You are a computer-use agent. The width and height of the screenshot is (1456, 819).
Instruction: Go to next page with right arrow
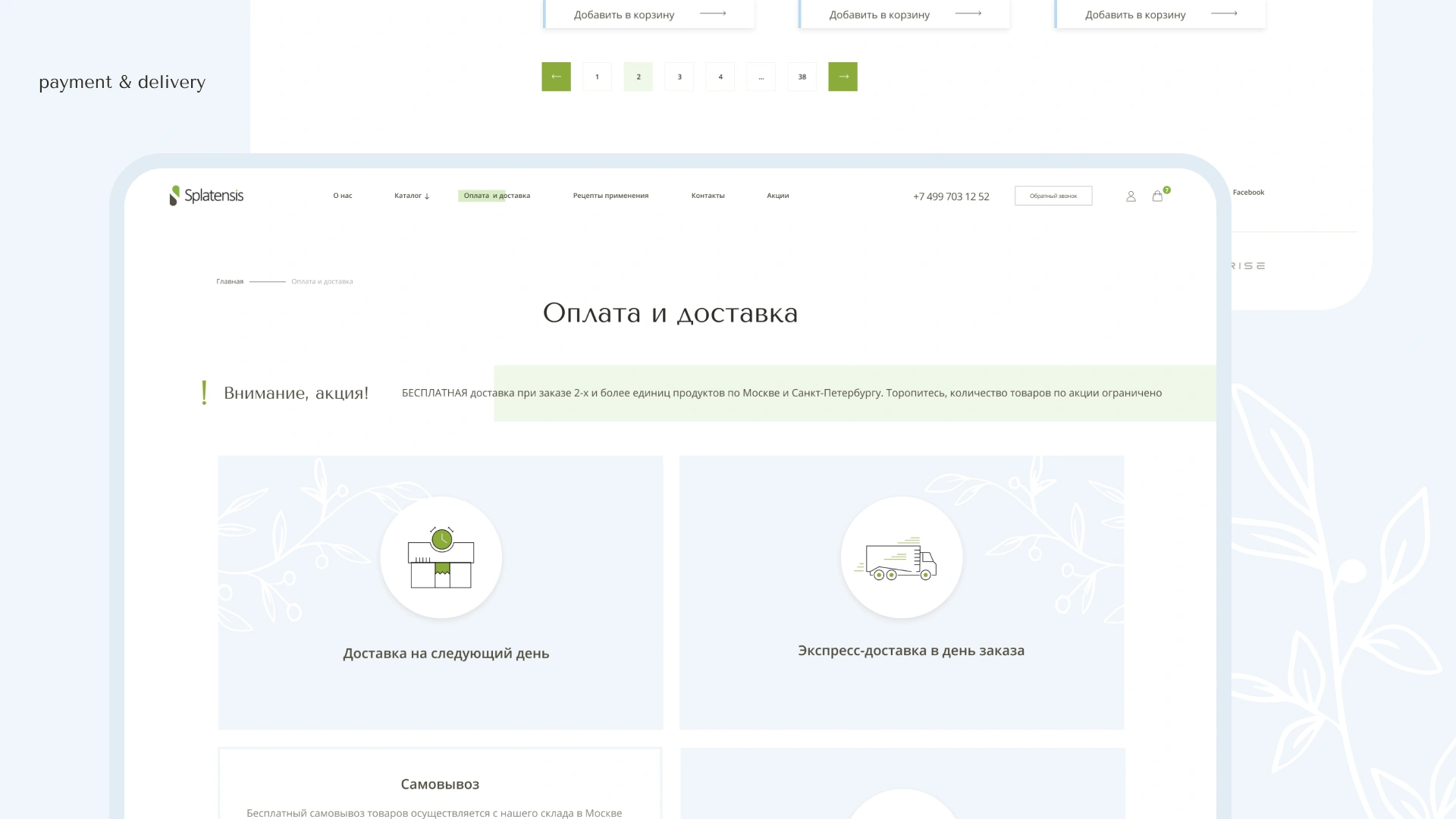point(843,77)
